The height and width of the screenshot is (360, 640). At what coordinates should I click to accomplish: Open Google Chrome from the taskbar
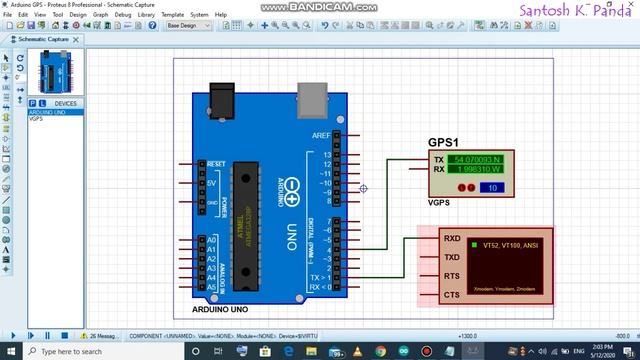click(380, 351)
